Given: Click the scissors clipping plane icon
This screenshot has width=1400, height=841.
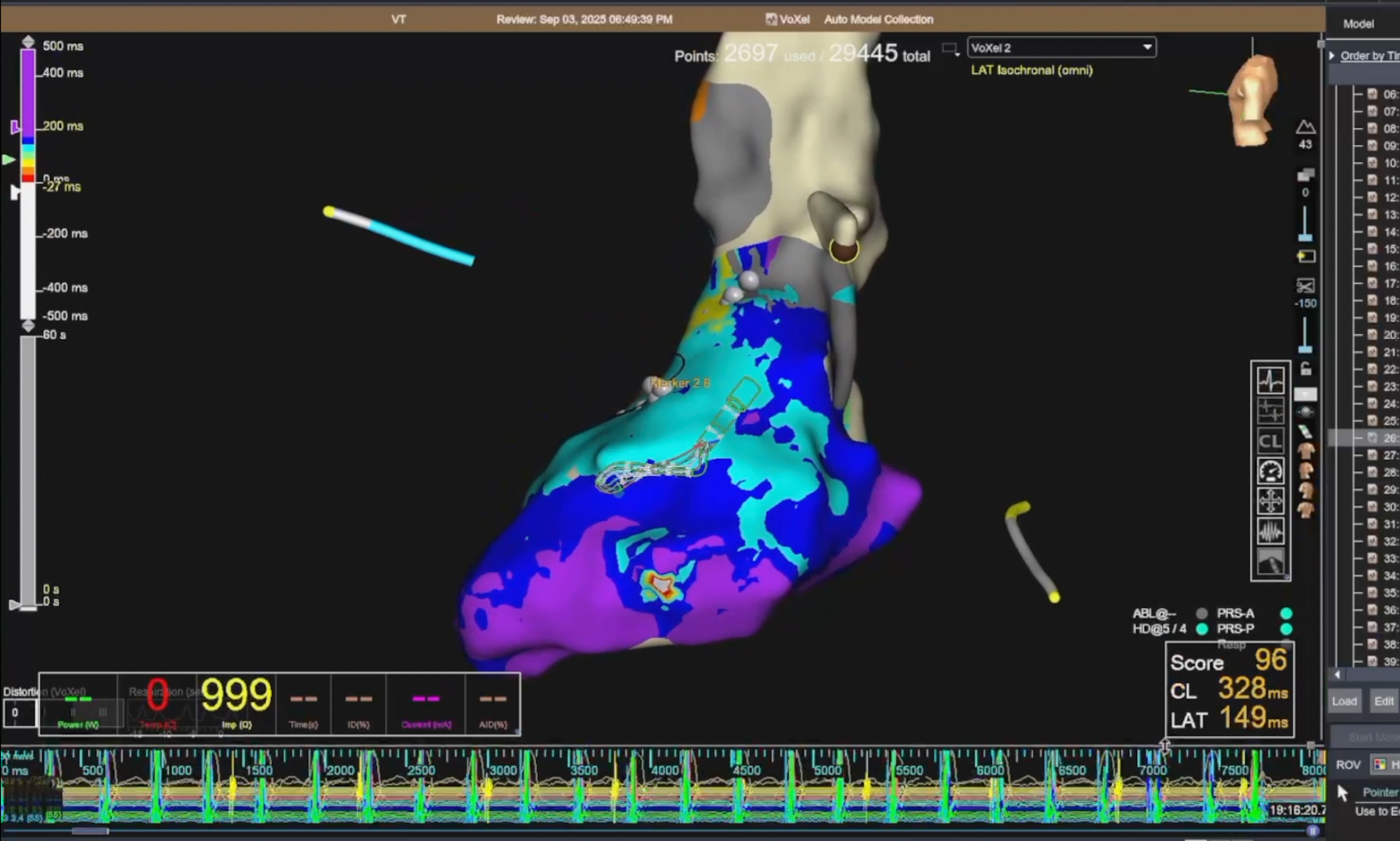Looking at the screenshot, I should coord(1305,286).
